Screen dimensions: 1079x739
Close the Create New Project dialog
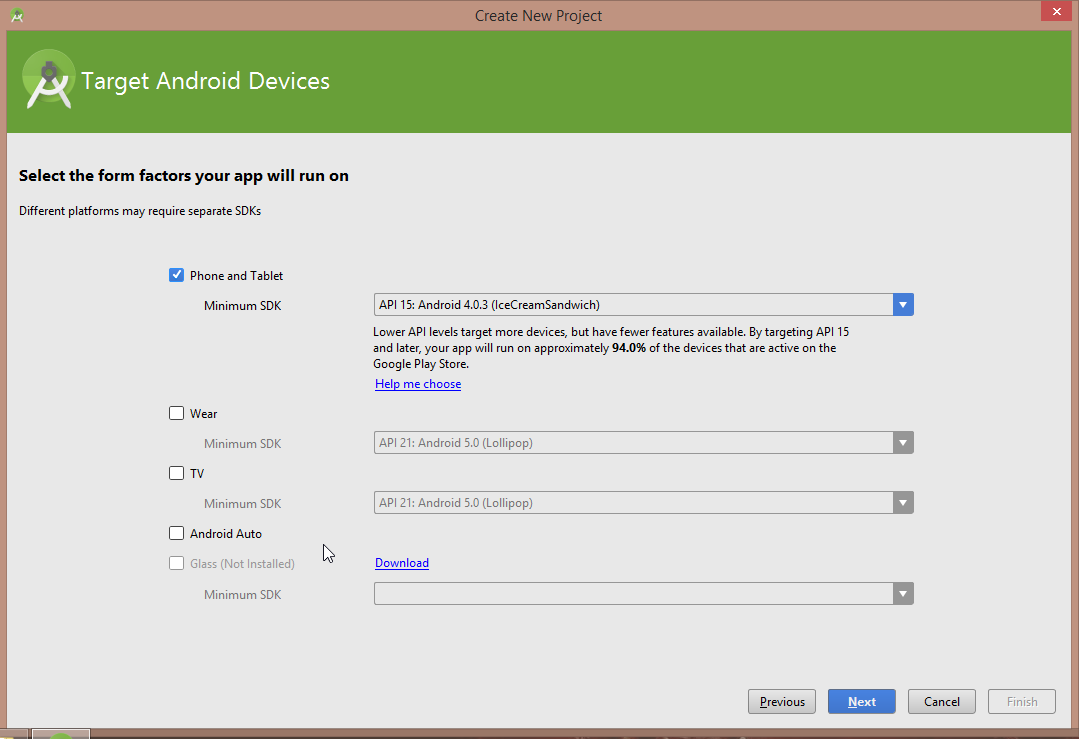[x=1056, y=11]
